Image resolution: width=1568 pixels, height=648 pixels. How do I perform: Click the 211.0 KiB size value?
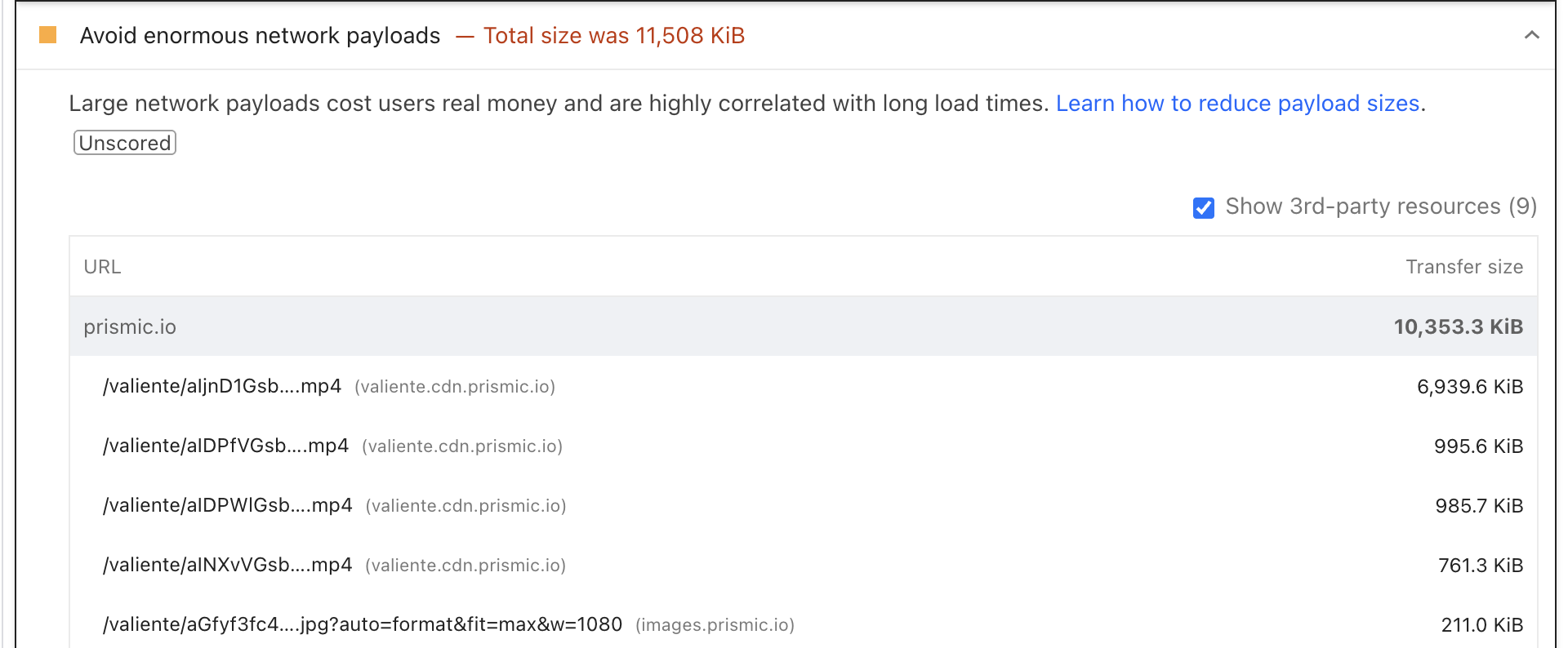(x=1481, y=625)
